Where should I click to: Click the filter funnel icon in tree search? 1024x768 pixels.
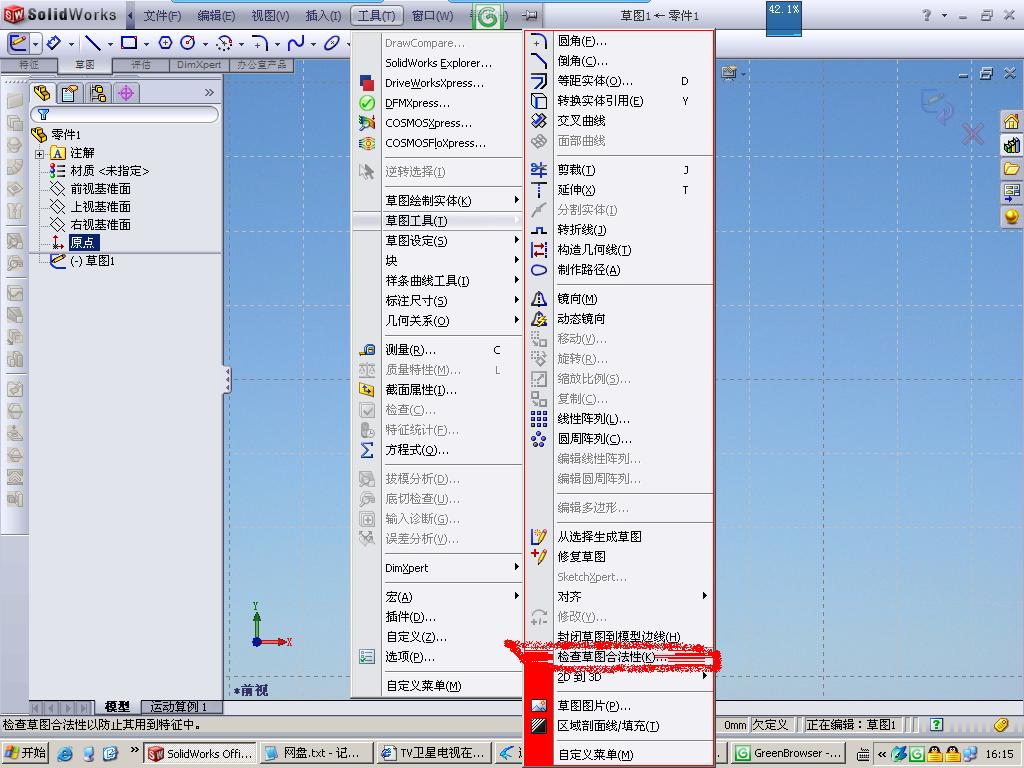[x=44, y=115]
